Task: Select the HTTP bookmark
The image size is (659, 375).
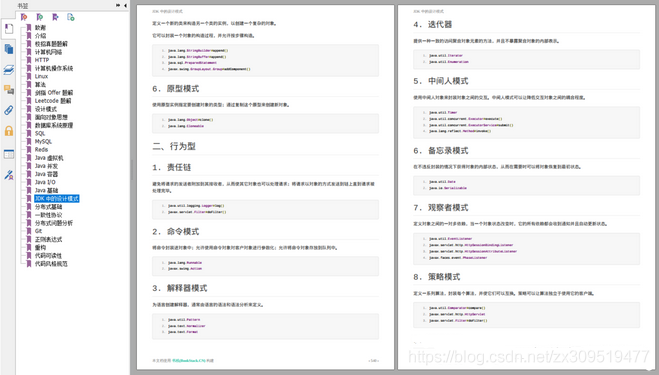Action: click(42, 60)
